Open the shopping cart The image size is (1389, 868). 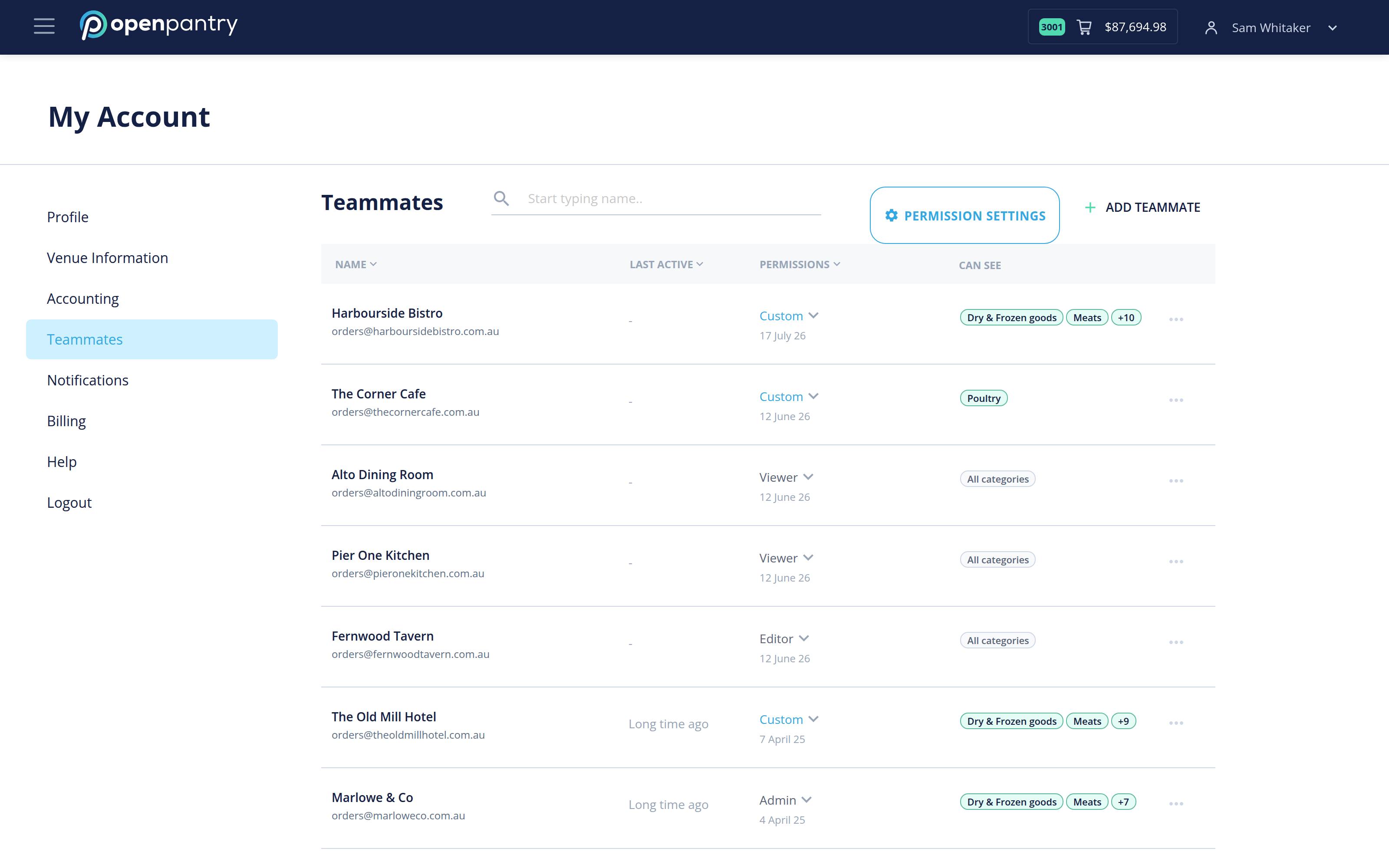tap(1084, 27)
